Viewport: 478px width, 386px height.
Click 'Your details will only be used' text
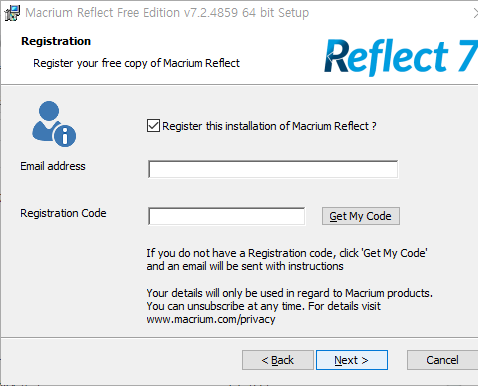289,293
